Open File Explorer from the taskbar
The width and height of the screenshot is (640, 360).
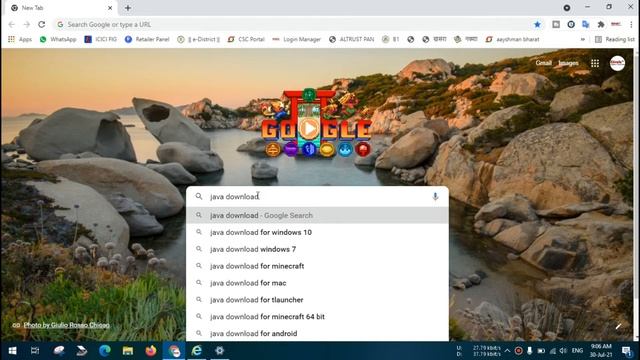pyautogui.click(x=128, y=351)
